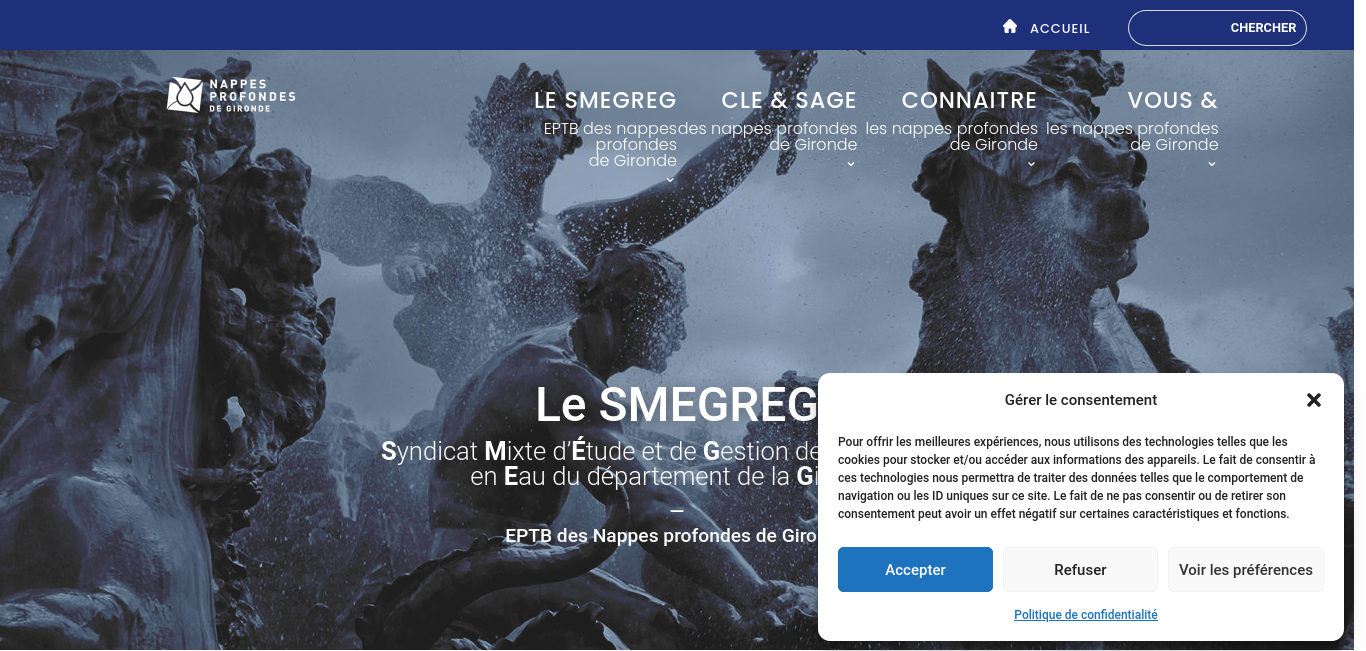Decline cookies with the Refuser button

[x=1080, y=569]
